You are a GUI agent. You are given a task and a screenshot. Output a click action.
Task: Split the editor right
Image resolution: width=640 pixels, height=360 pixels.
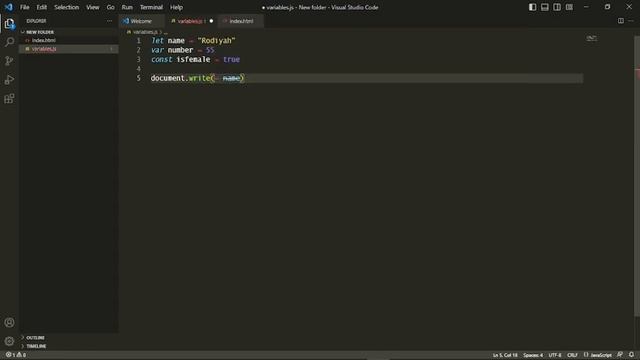[x=620, y=21]
